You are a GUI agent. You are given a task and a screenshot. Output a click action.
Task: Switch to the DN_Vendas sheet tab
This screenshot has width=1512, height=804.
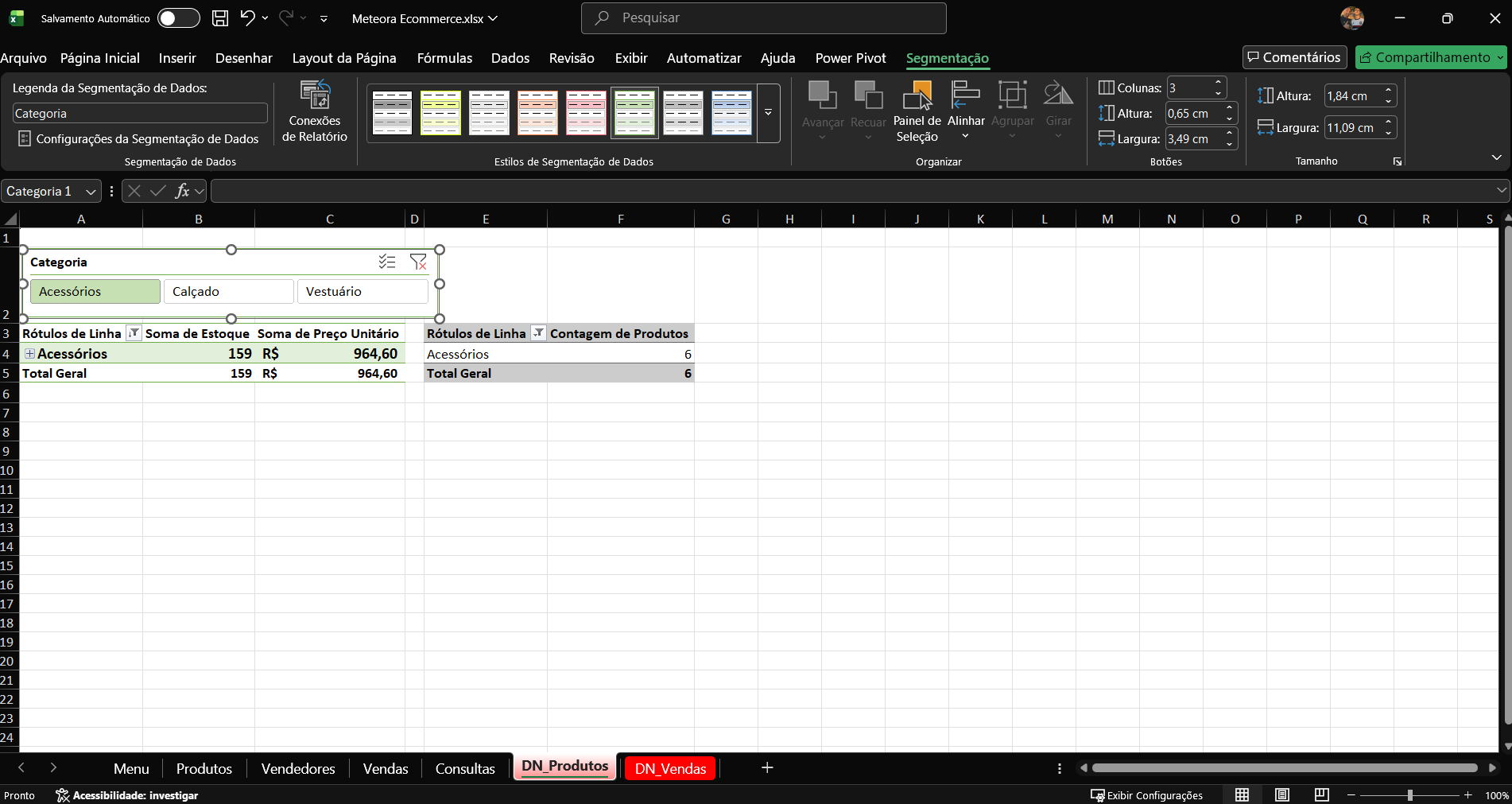[x=670, y=768]
